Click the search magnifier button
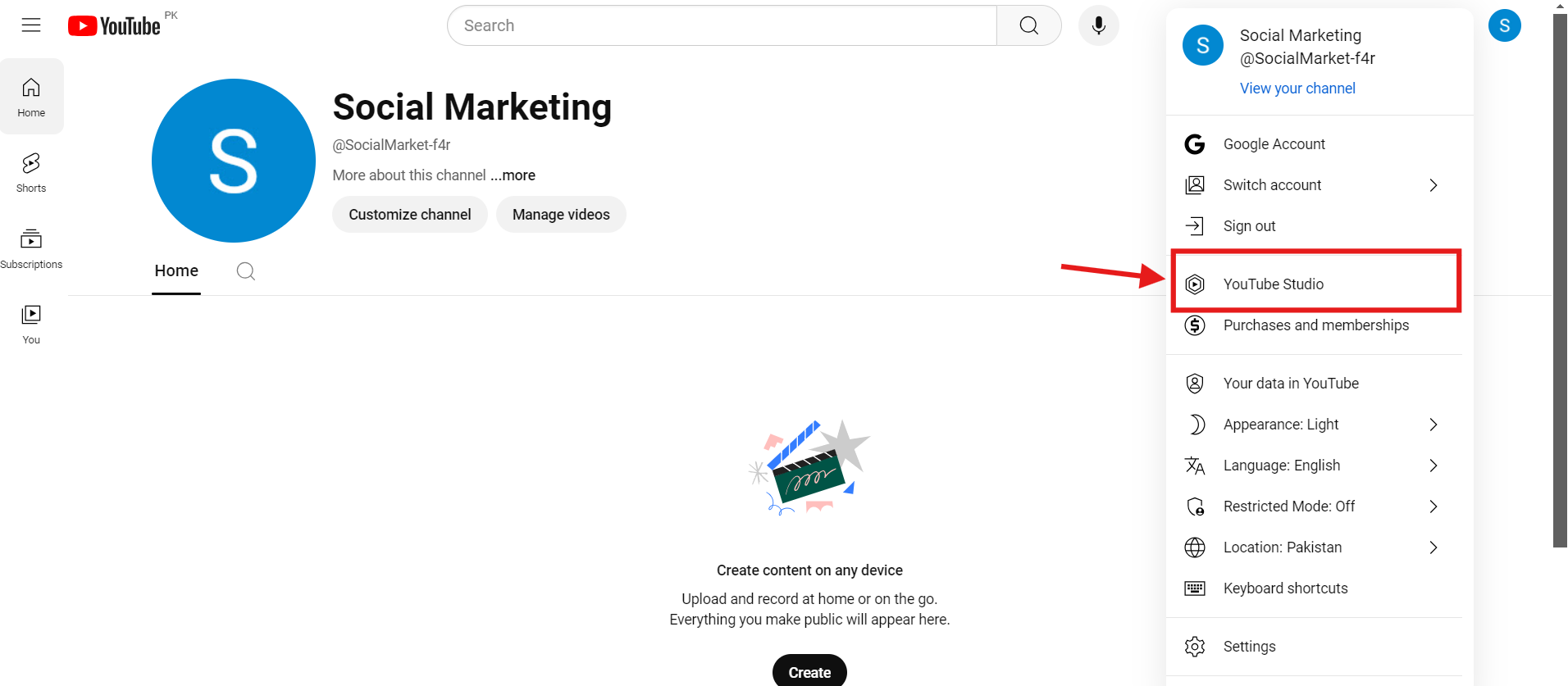The height and width of the screenshot is (686, 1568). coord(1028,25)
